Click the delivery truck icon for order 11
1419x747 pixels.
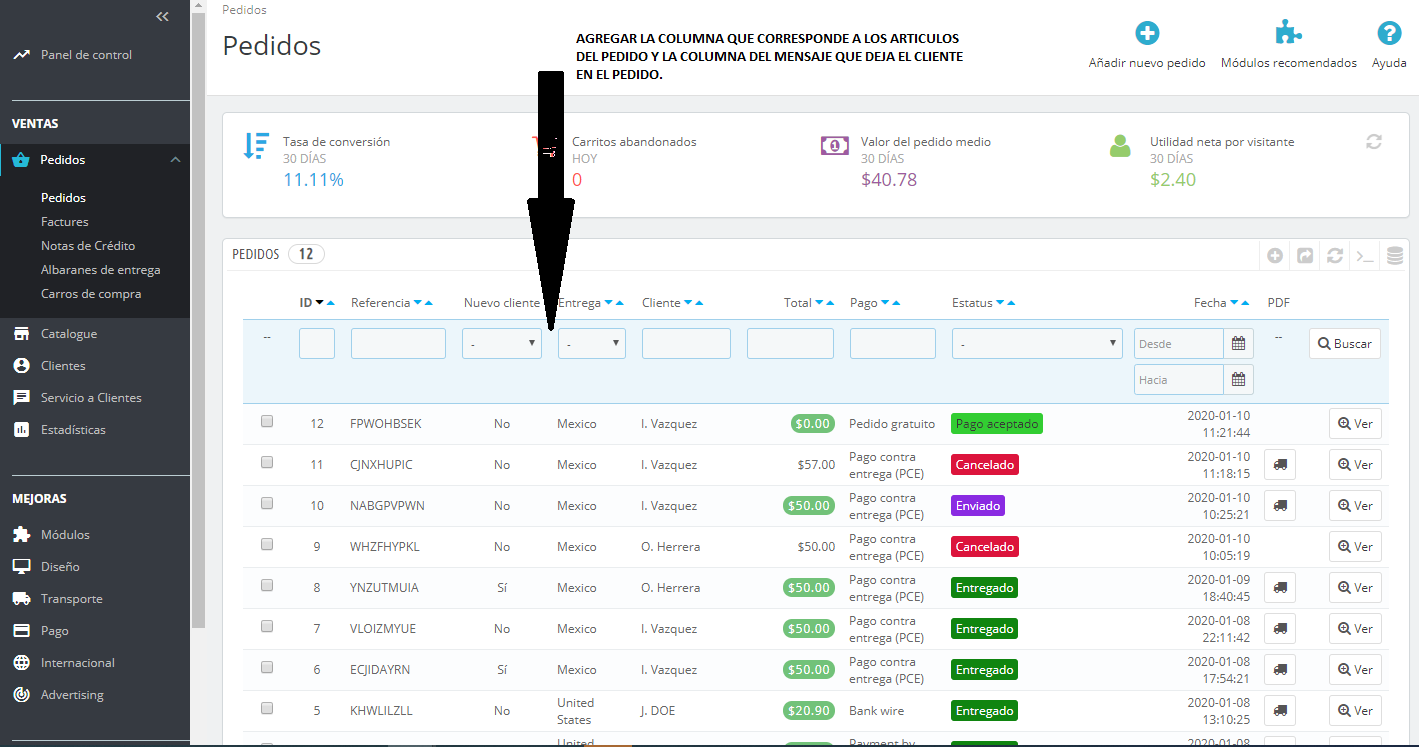click(x=1280, y=465)
